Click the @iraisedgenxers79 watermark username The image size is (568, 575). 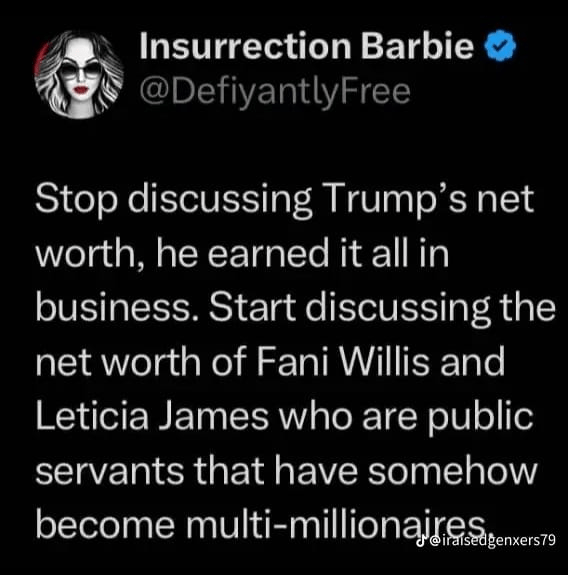[x=492, y=541]
